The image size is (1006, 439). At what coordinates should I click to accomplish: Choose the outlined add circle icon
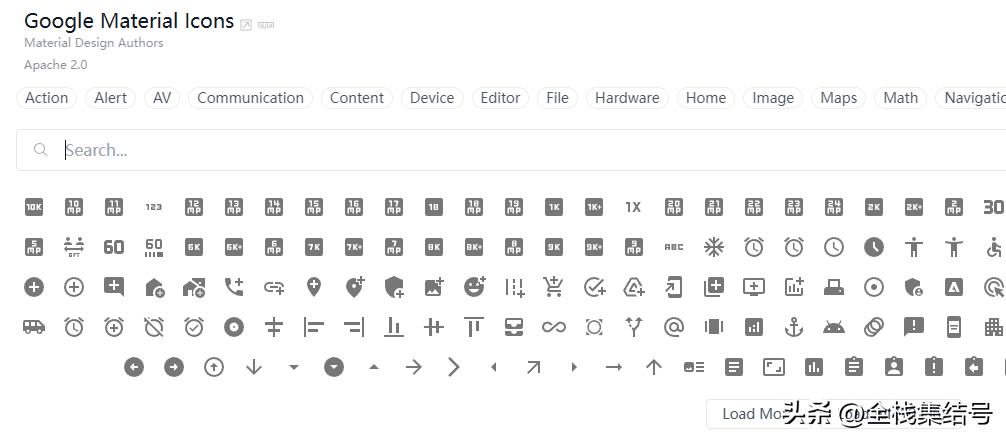(x=74, y=287)
